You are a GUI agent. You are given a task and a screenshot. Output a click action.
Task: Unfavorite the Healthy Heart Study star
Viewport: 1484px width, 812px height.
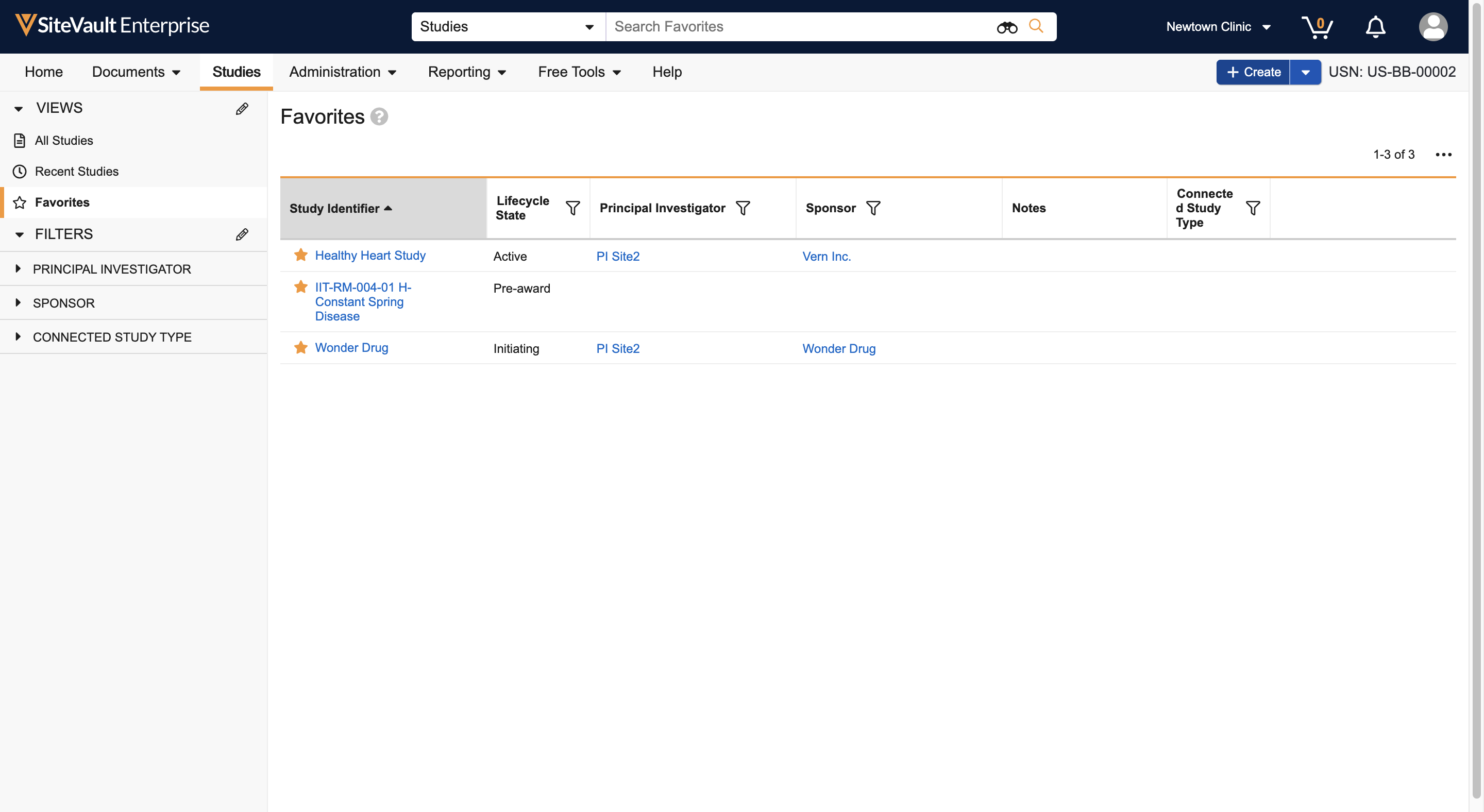[300, 255]
